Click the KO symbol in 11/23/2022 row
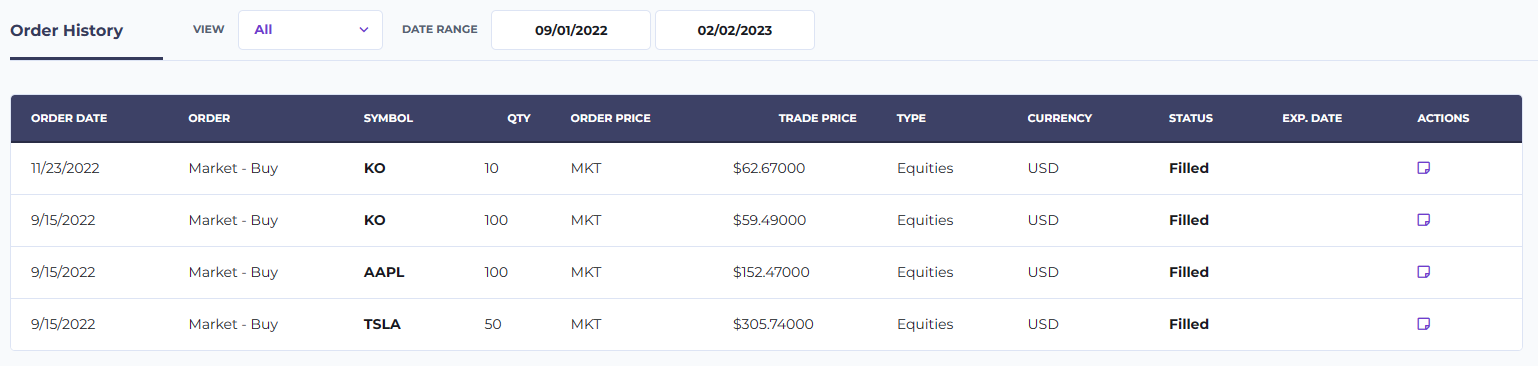1538x366 pixels. tap(374, 168)
